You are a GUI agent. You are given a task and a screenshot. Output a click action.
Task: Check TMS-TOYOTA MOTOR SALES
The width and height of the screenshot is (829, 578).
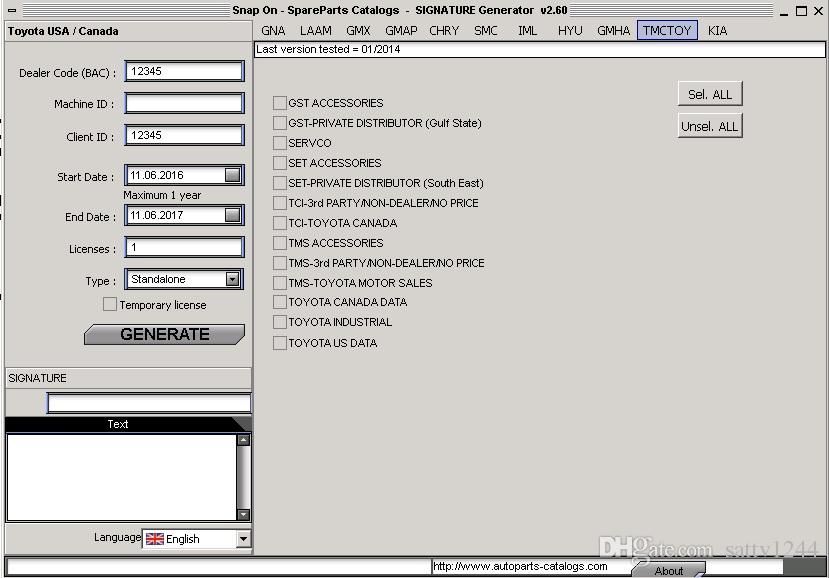pyautogui.click(x=280, y=283)
